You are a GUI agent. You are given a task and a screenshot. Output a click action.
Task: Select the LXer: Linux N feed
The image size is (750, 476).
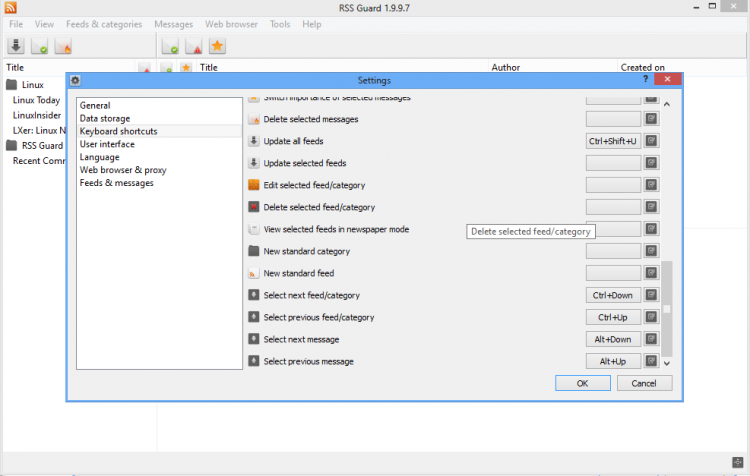point(39,130)
